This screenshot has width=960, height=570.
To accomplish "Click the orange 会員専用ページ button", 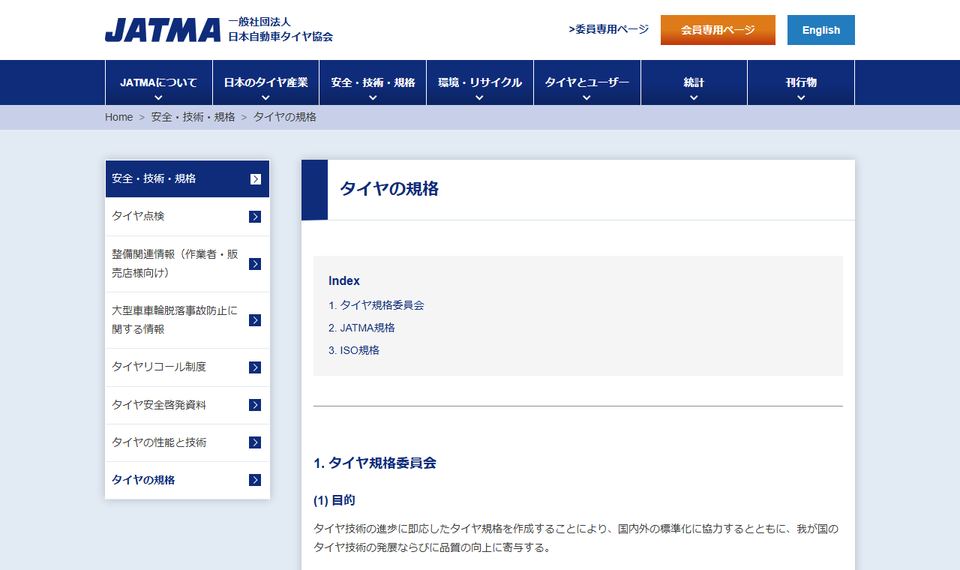I will point(718,30).
